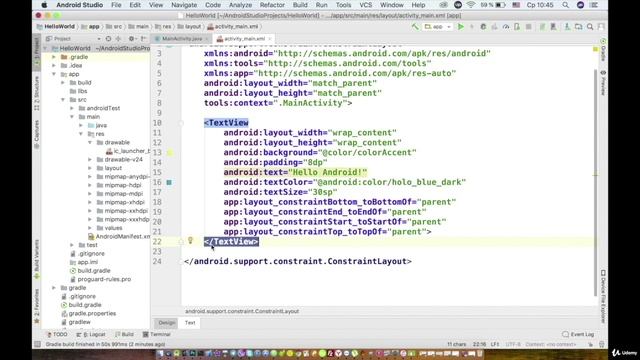Screen dimensions: 640x360
Task: Run the app with green play button
Action: [x=461, y=27]
